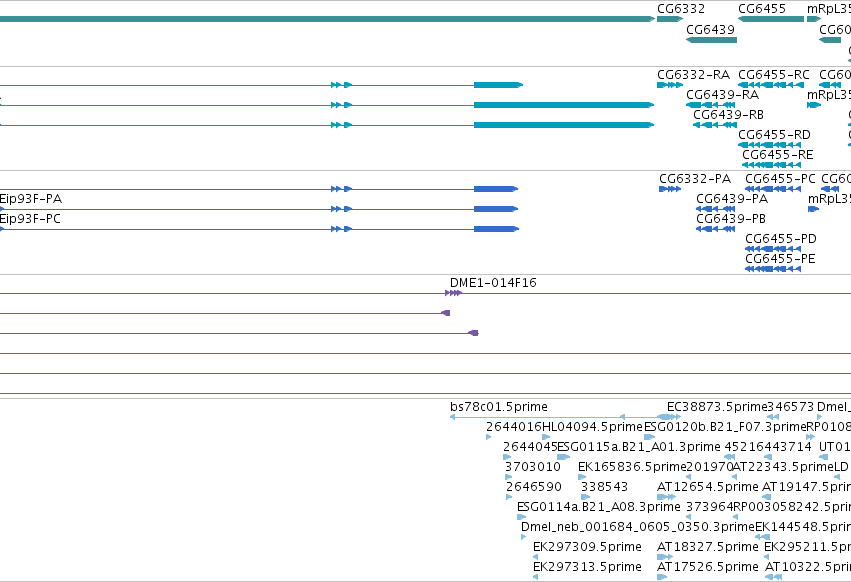This screenshot has width=851, height=582.
Task: Click the long teal gene bar at top
Action: [x=327, y=19]
